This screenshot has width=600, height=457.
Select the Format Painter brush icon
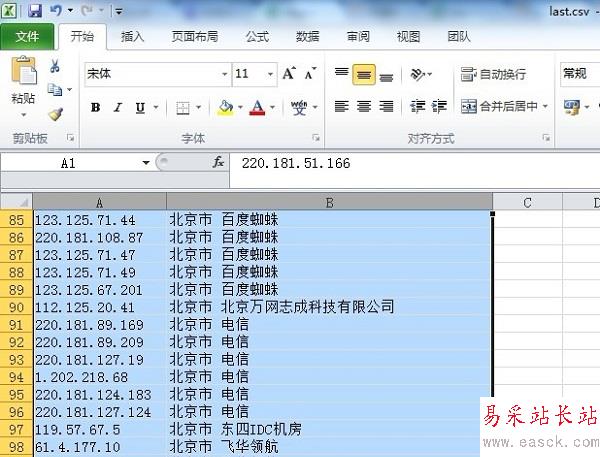(55, 114)
